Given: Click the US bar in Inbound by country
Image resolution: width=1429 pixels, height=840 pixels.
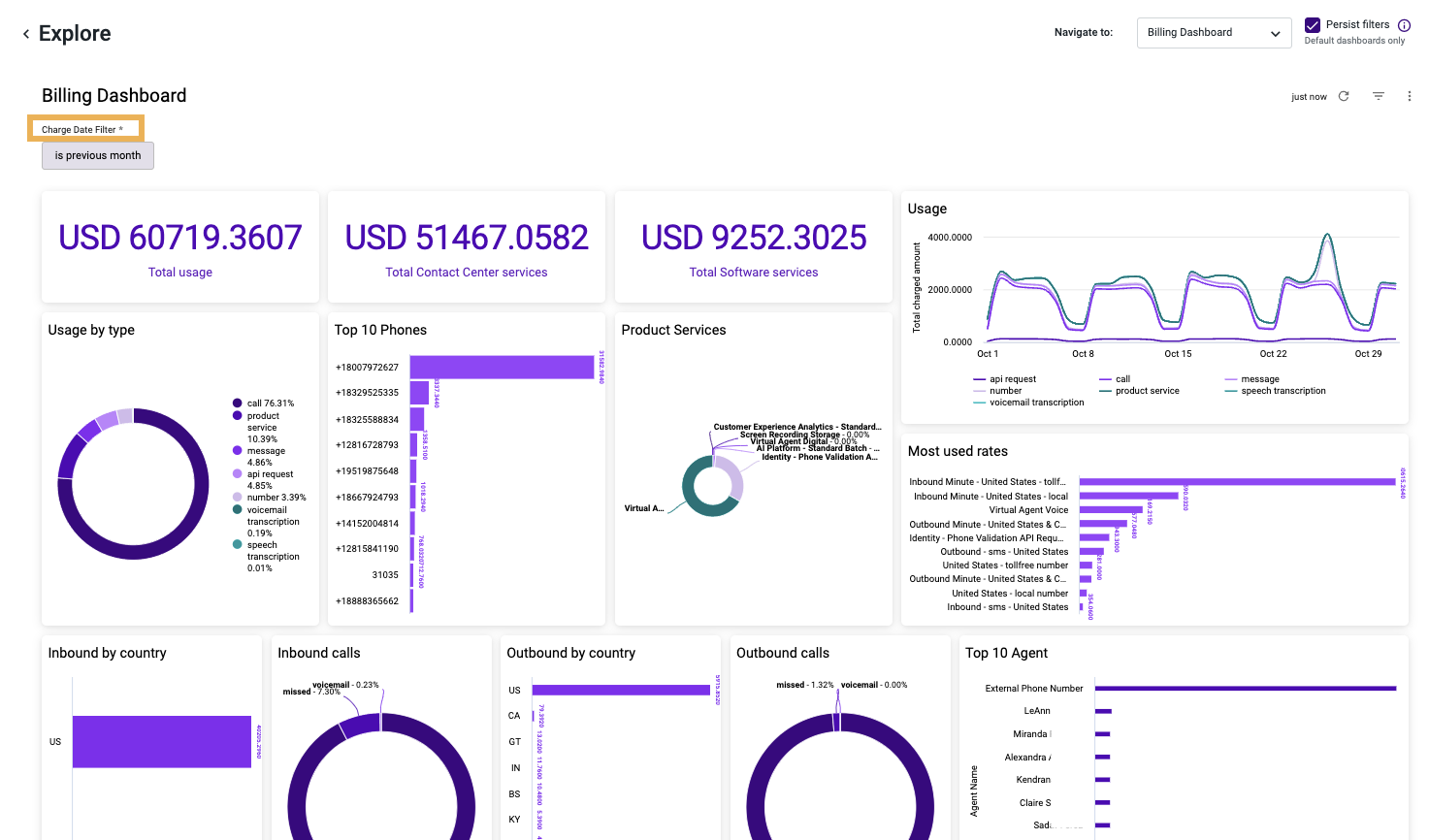Looking at the screenshot, I should pos(160,741).
